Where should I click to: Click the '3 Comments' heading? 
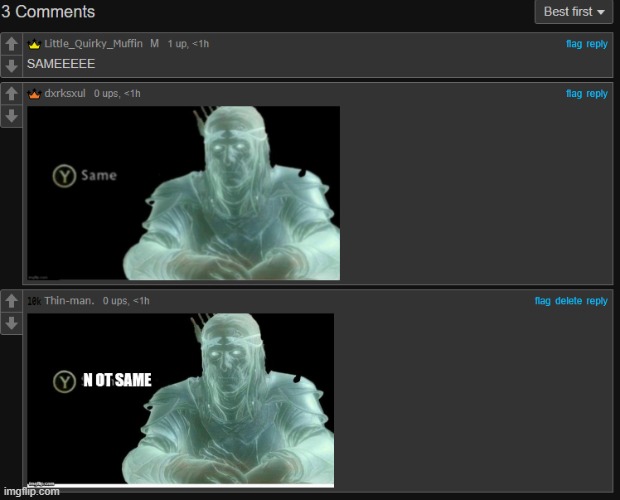(x=48, y=11)
